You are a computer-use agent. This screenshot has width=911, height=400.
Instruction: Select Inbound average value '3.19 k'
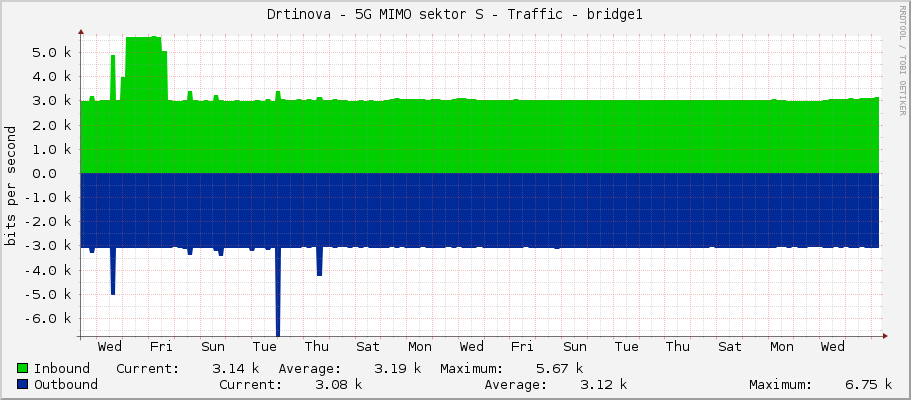397,369
